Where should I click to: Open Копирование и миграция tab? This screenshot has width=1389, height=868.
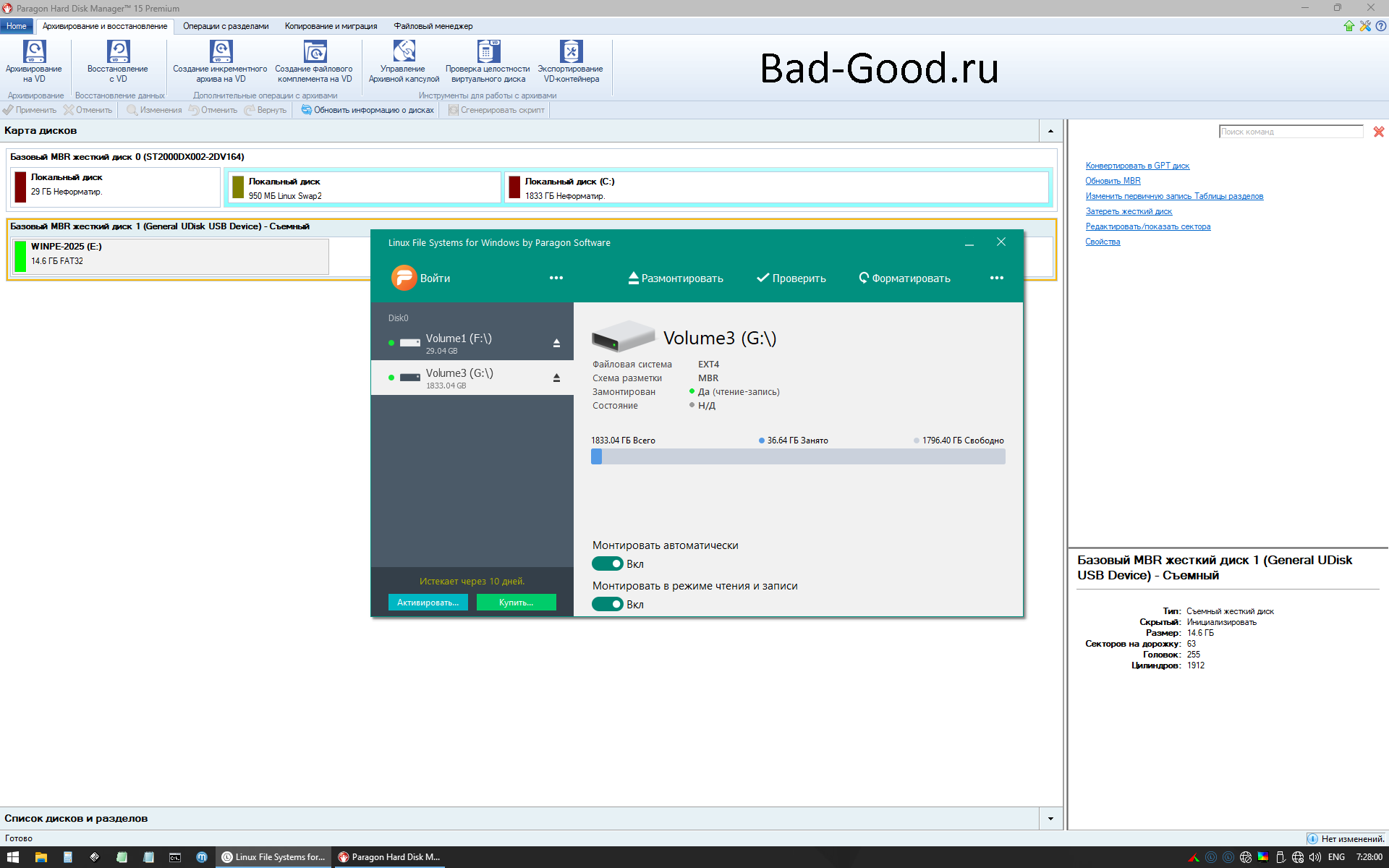[331, 26]
